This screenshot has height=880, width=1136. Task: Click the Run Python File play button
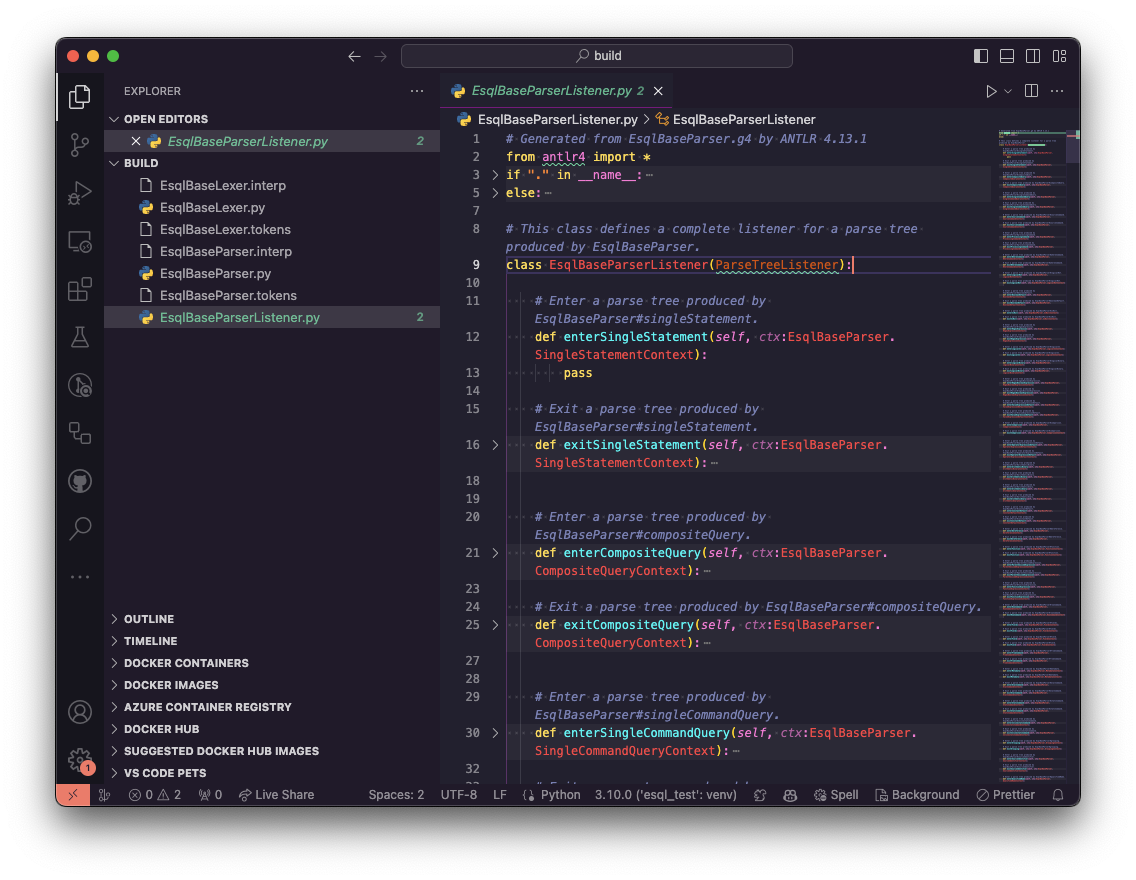click(x=991, y=91)
